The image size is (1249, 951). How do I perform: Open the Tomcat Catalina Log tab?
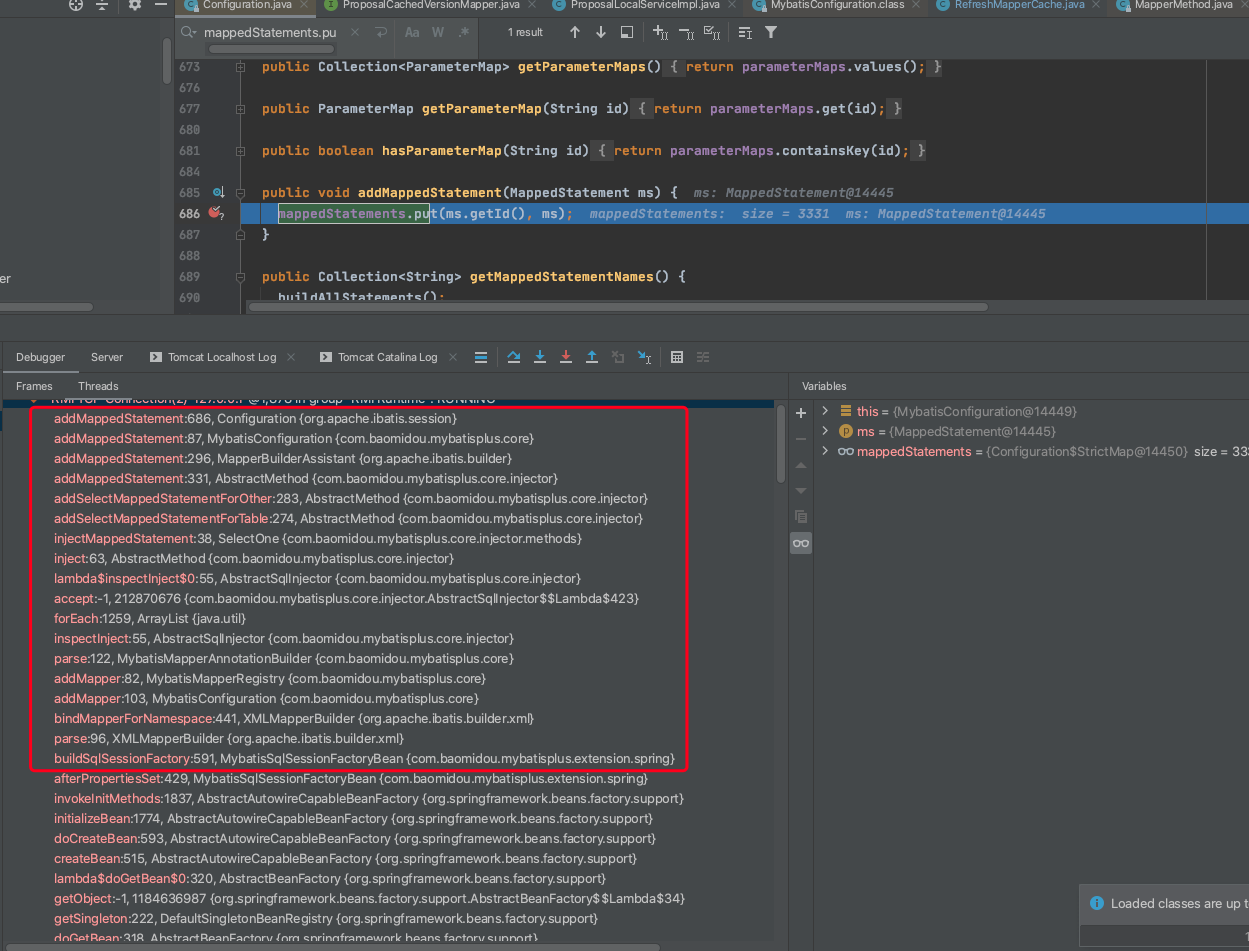click(387, 357)
